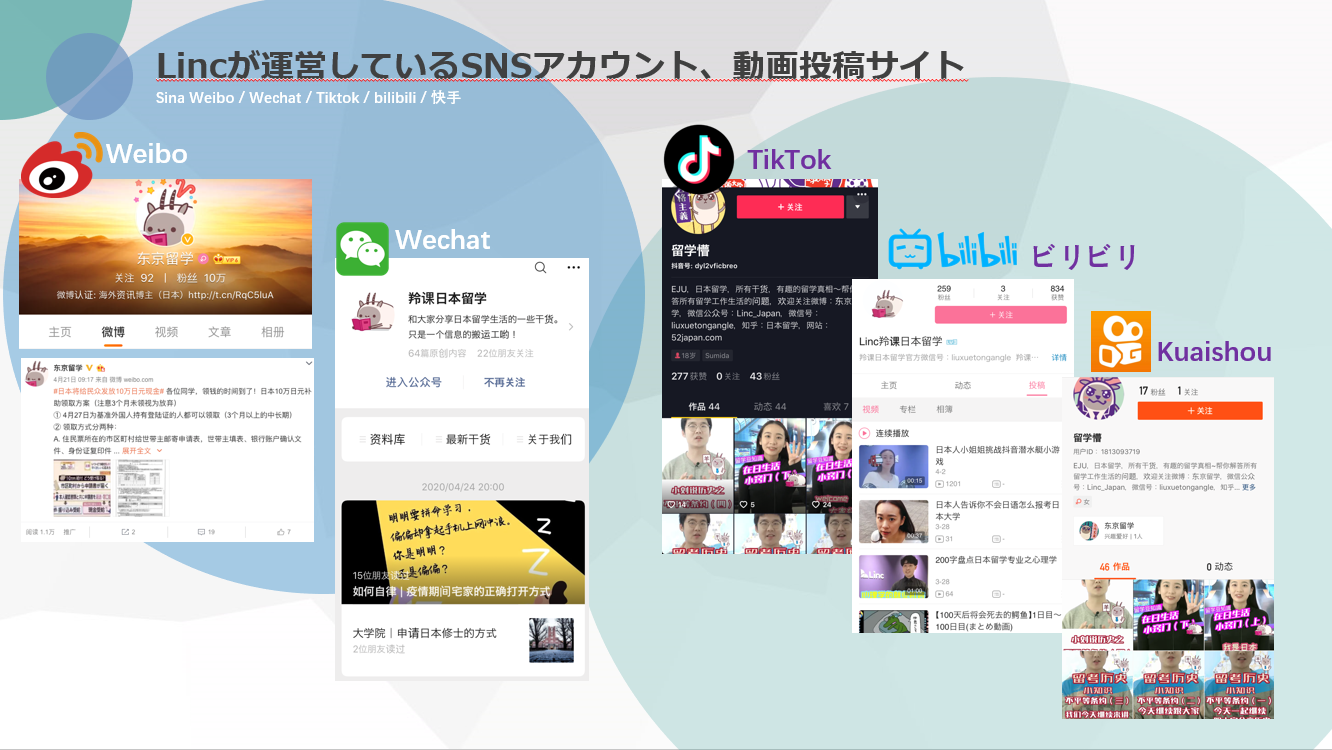
Task: Open bilibili video 日本人告诉你不会日语怎么报考日本大学
Action: pos(959,523)
